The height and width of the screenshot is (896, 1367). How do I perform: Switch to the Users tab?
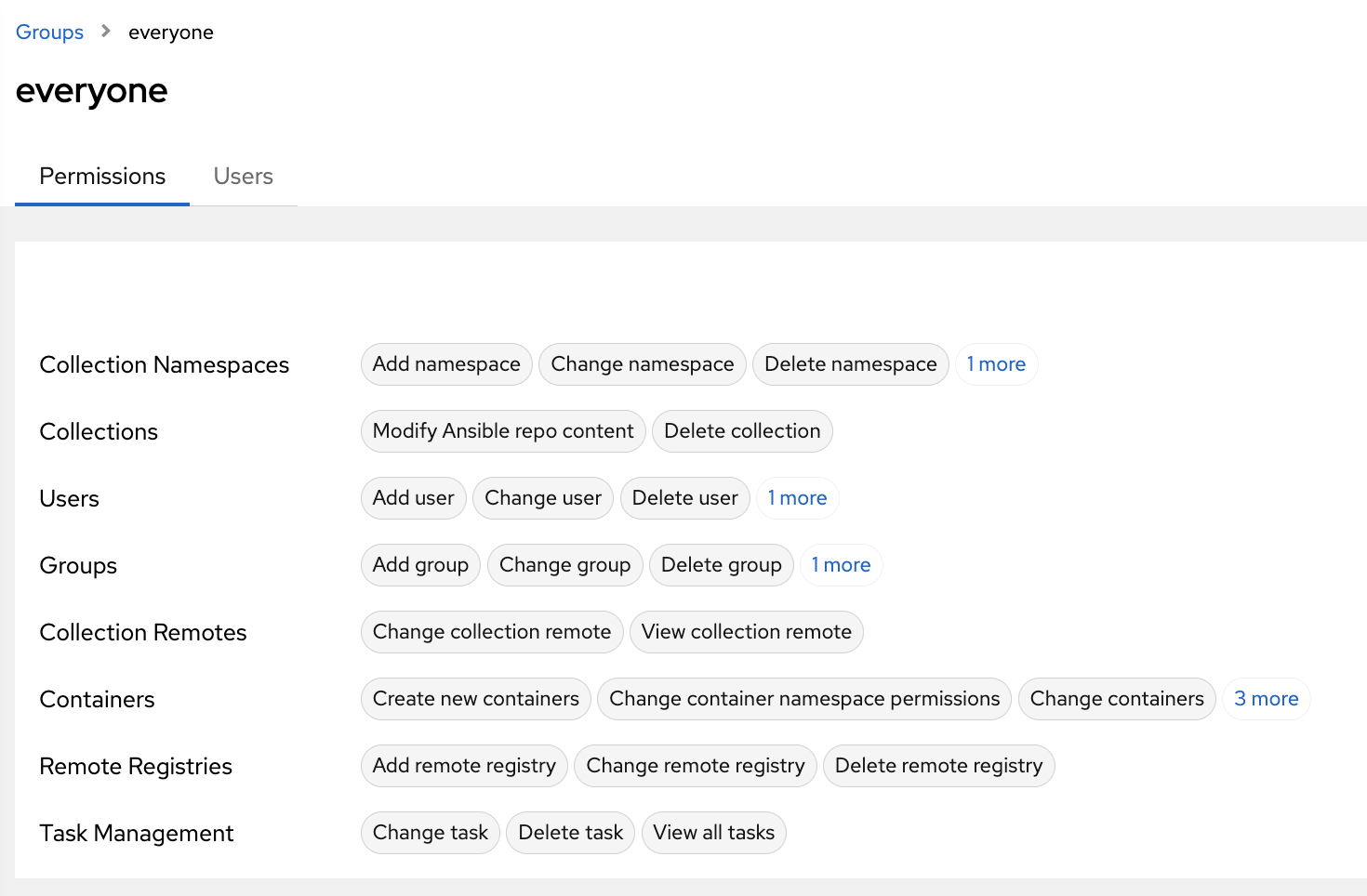point(243,177)
